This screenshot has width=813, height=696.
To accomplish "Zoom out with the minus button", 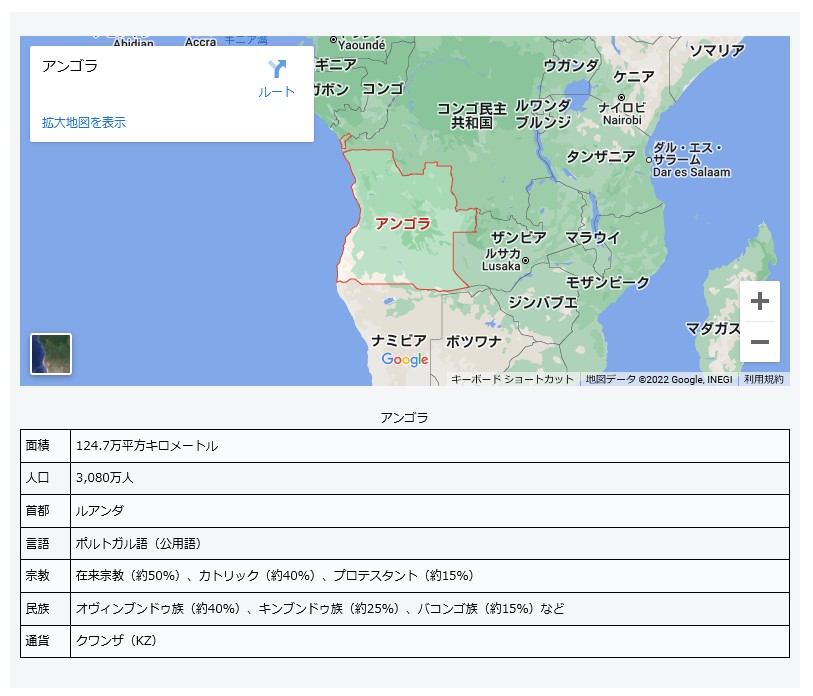I will [x=759, y=342].
